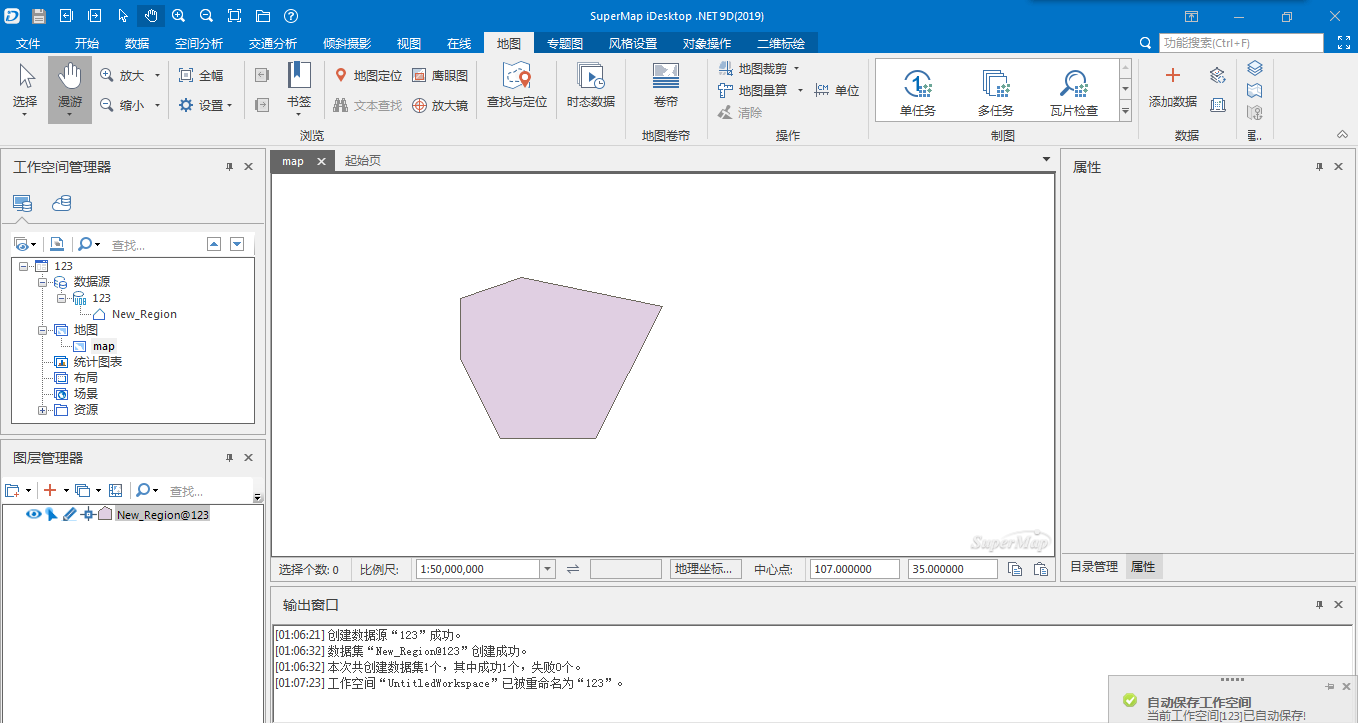
Task: Click the 单位 unit ruler button
Action: pos(838,91)
